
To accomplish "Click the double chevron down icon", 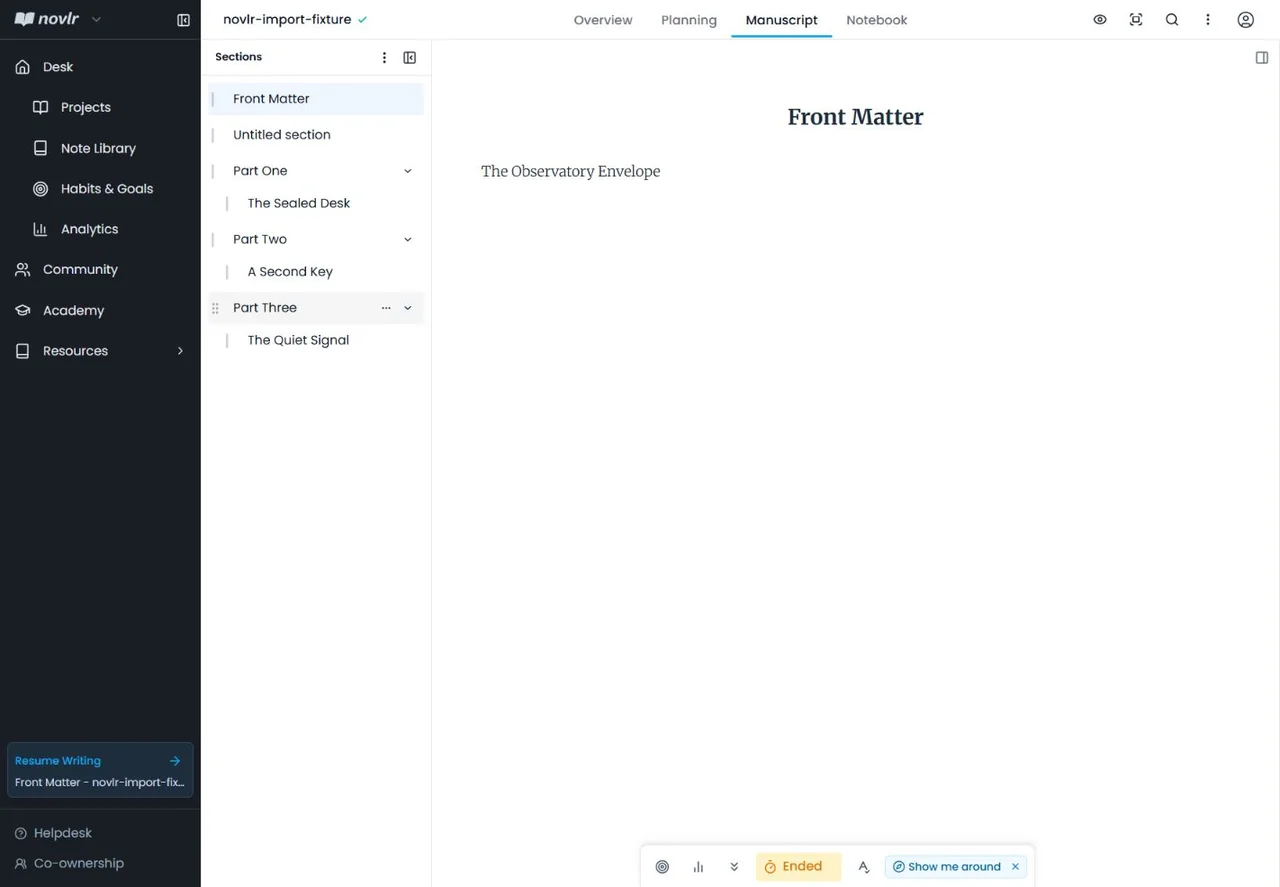I will [734, 867].
